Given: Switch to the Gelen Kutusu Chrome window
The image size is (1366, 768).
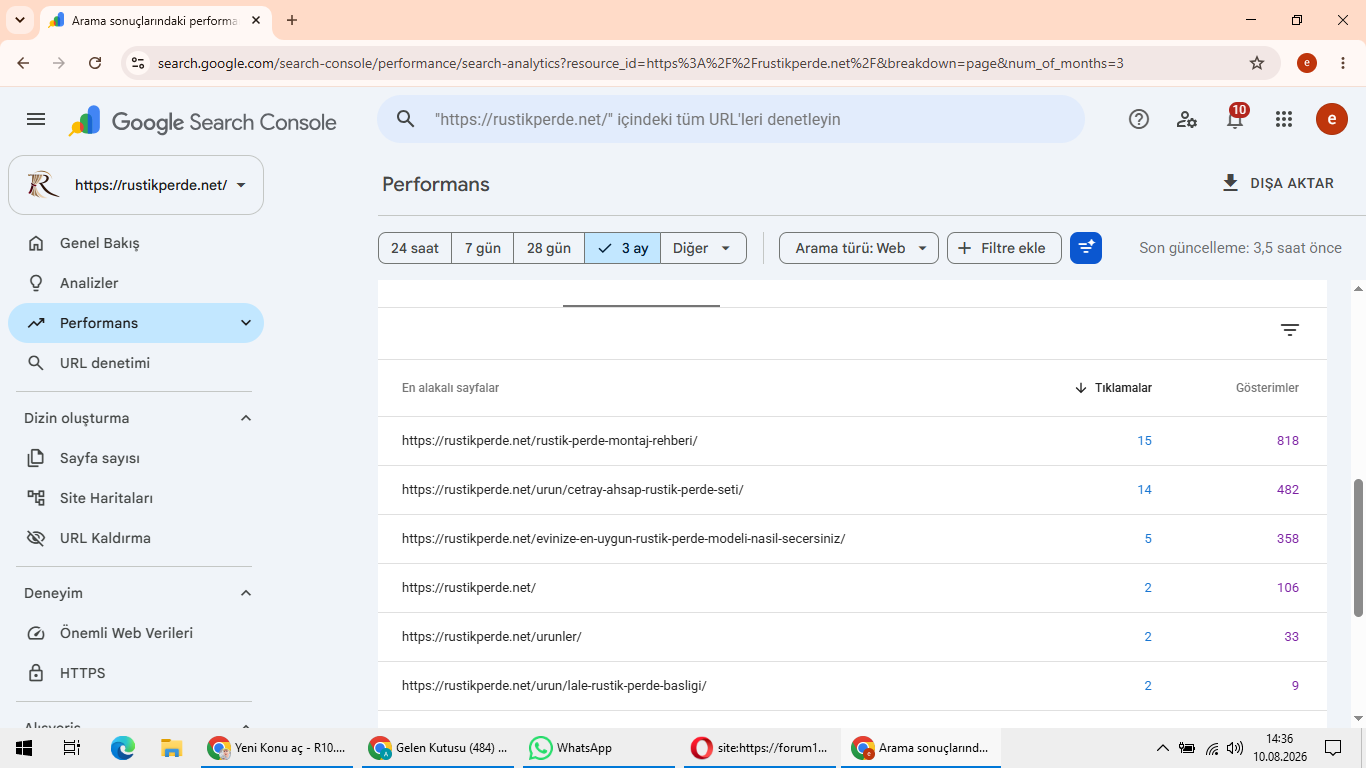Looking at the screenshot, I should pos(438,748).
